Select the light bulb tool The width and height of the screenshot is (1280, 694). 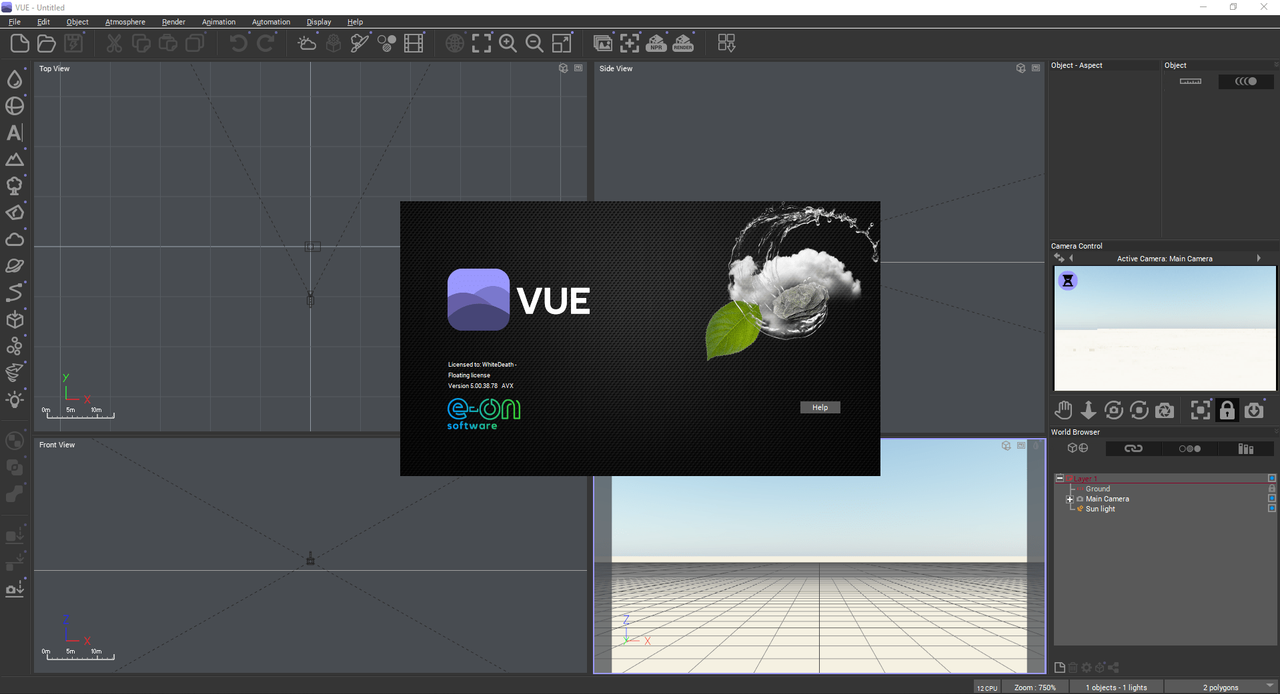(x=15, y=400)
